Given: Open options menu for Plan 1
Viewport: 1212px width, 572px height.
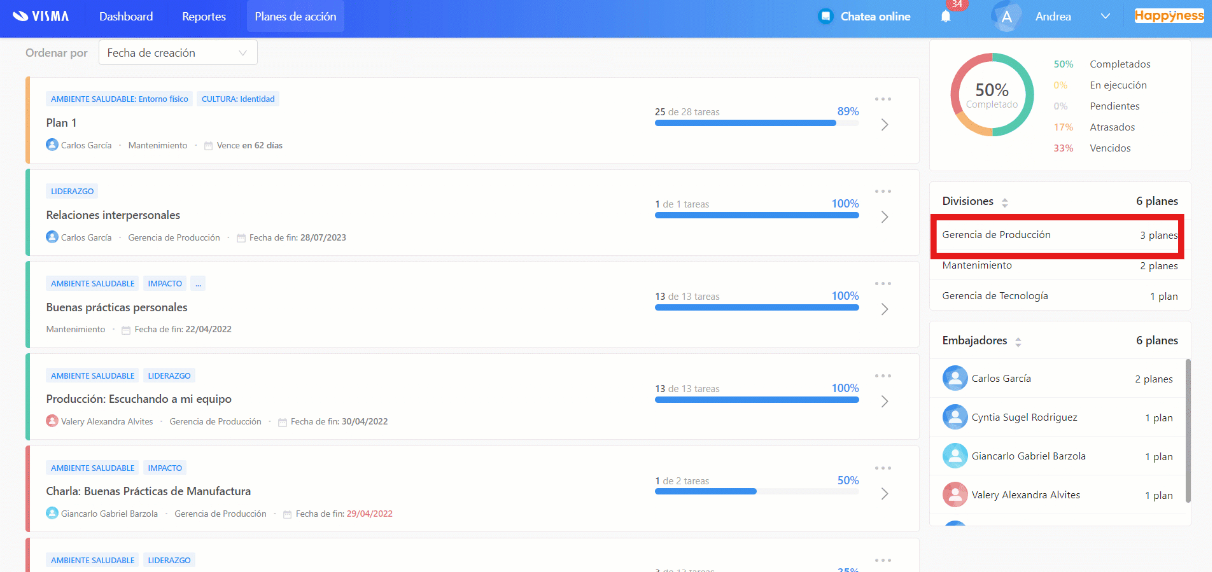Looking at the screenshot, I should [883, 99].
